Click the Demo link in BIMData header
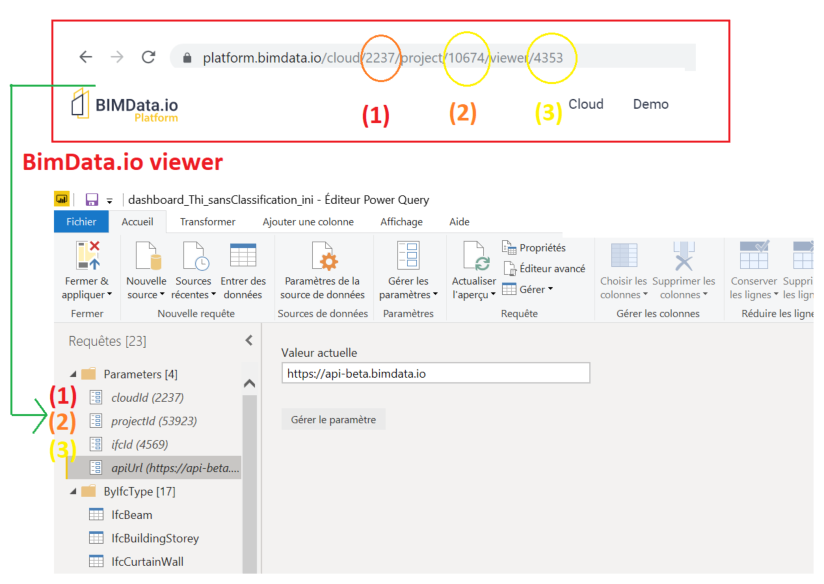The width and height of the screenshot is (824, 584). pyautogui.click(x=651, y=104)
